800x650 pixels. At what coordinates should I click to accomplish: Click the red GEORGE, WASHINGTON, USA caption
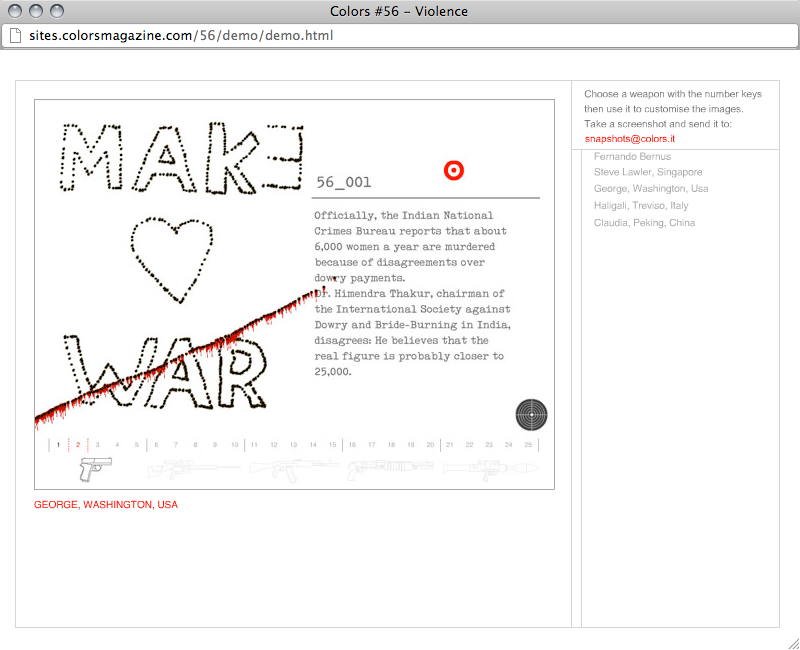tap(106, 505)
